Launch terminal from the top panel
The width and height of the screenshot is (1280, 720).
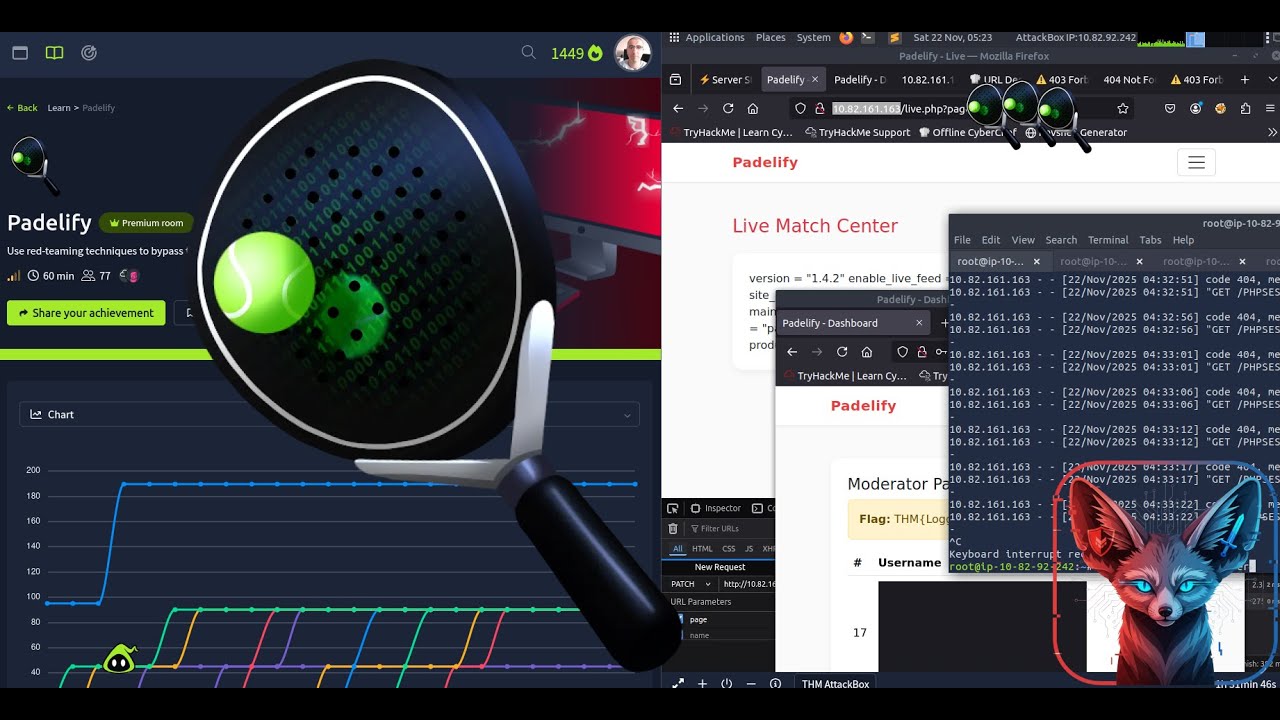pyautogui.click(x=867, y=38)
